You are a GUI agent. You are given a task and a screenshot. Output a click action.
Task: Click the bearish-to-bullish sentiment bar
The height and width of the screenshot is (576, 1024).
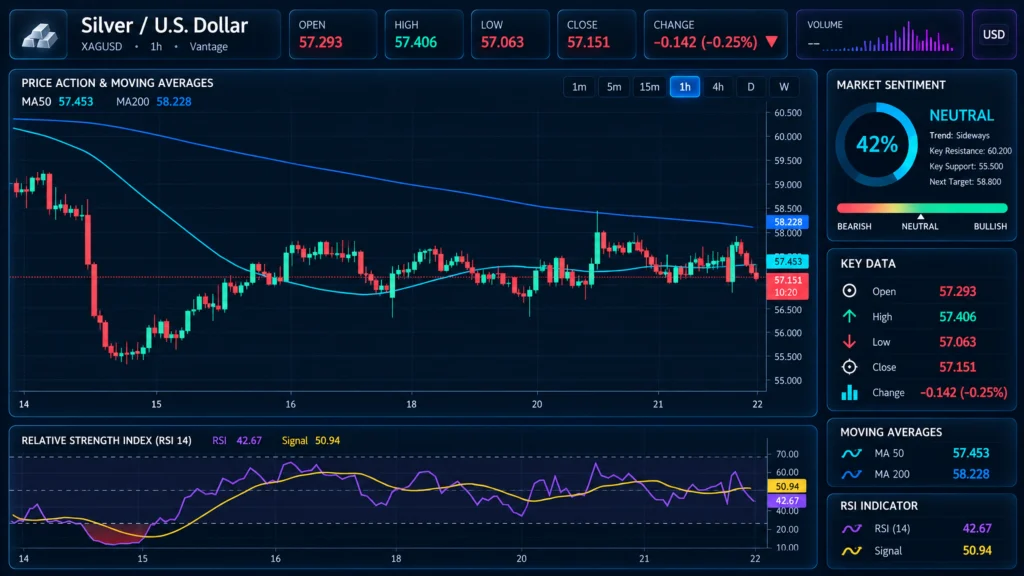(922, 208)
